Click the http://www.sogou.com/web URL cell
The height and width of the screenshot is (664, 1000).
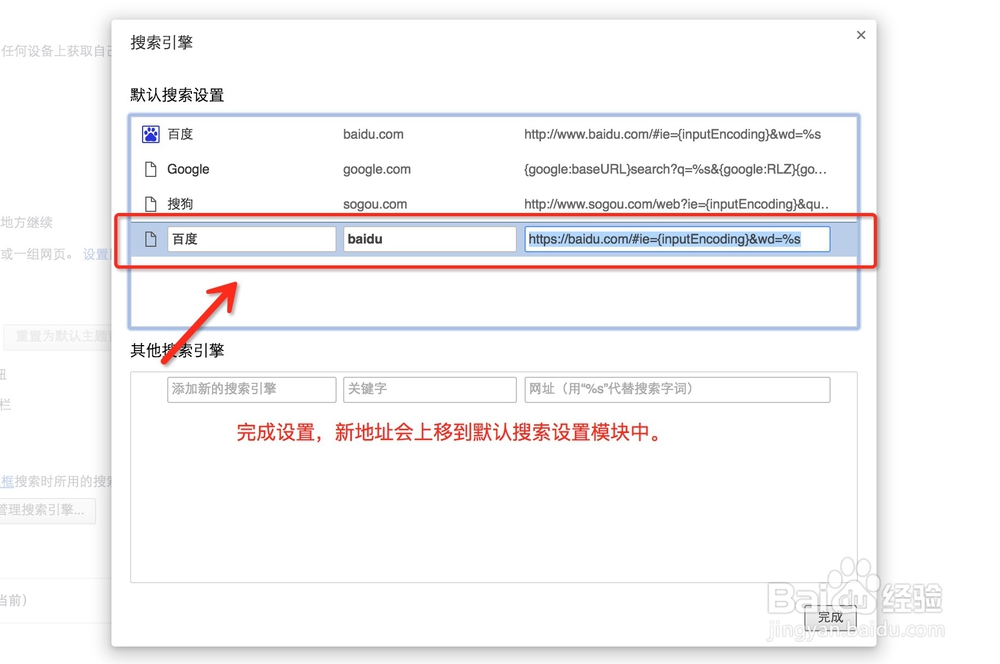click(x=677, y=204)
